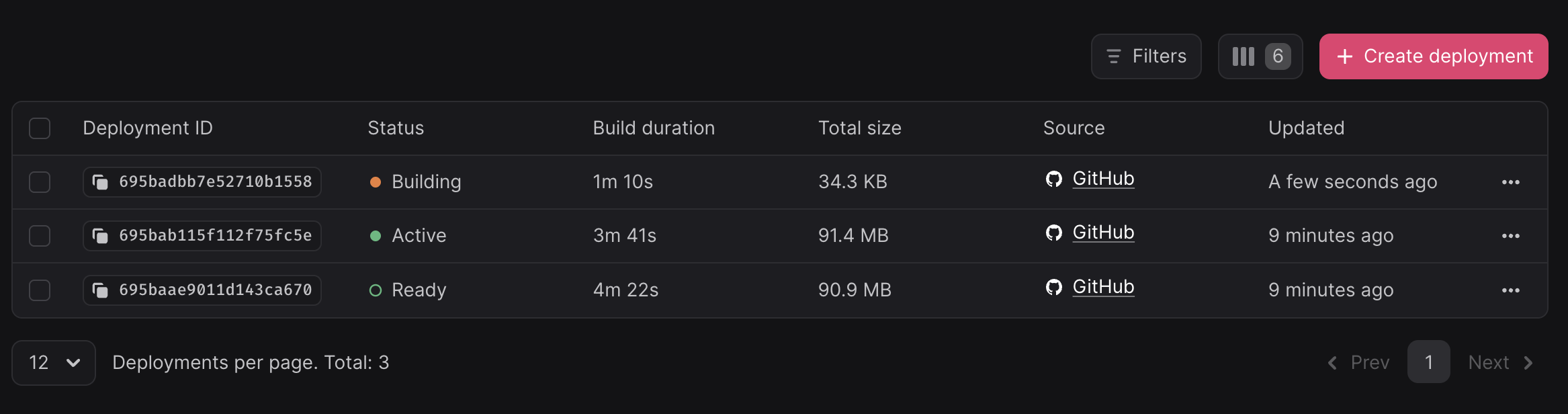Sort by the Build duration column header

point(654,128)
